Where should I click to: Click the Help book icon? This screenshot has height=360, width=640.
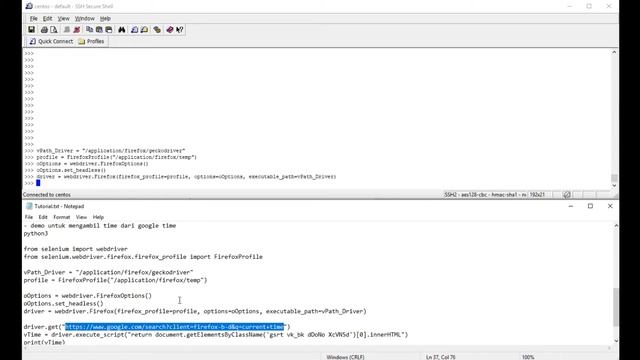coord(170,30)
